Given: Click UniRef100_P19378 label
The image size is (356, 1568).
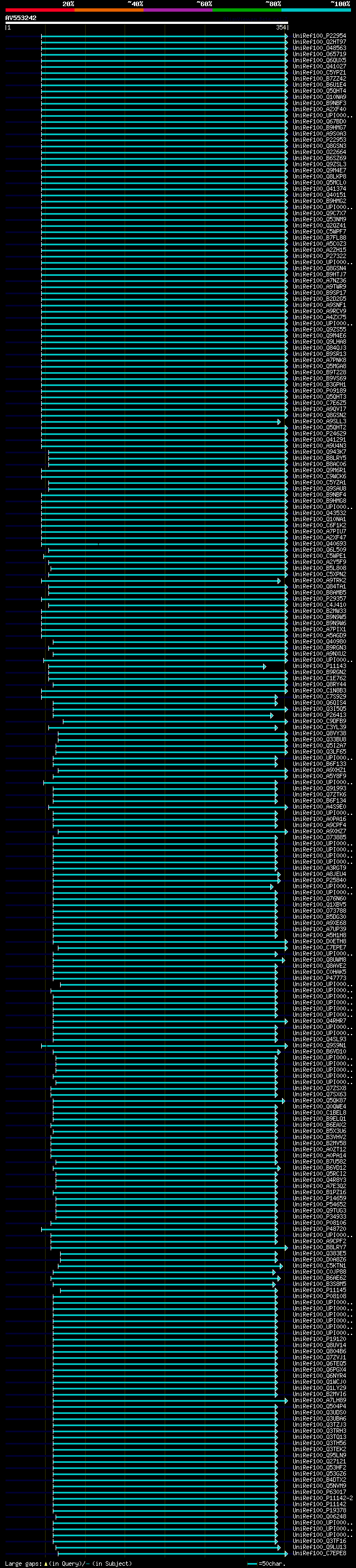Looking at the screenshot, I should pos(319,1510).
